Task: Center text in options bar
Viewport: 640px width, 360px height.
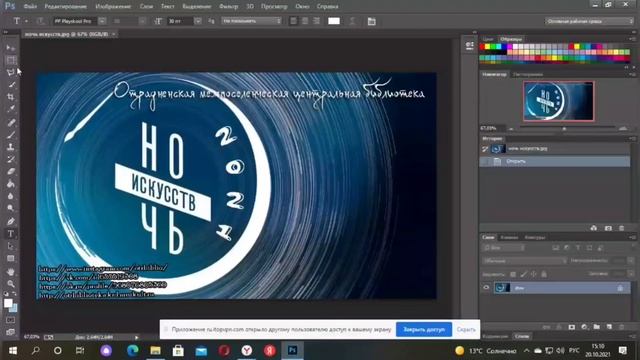Action: [305, 21]
